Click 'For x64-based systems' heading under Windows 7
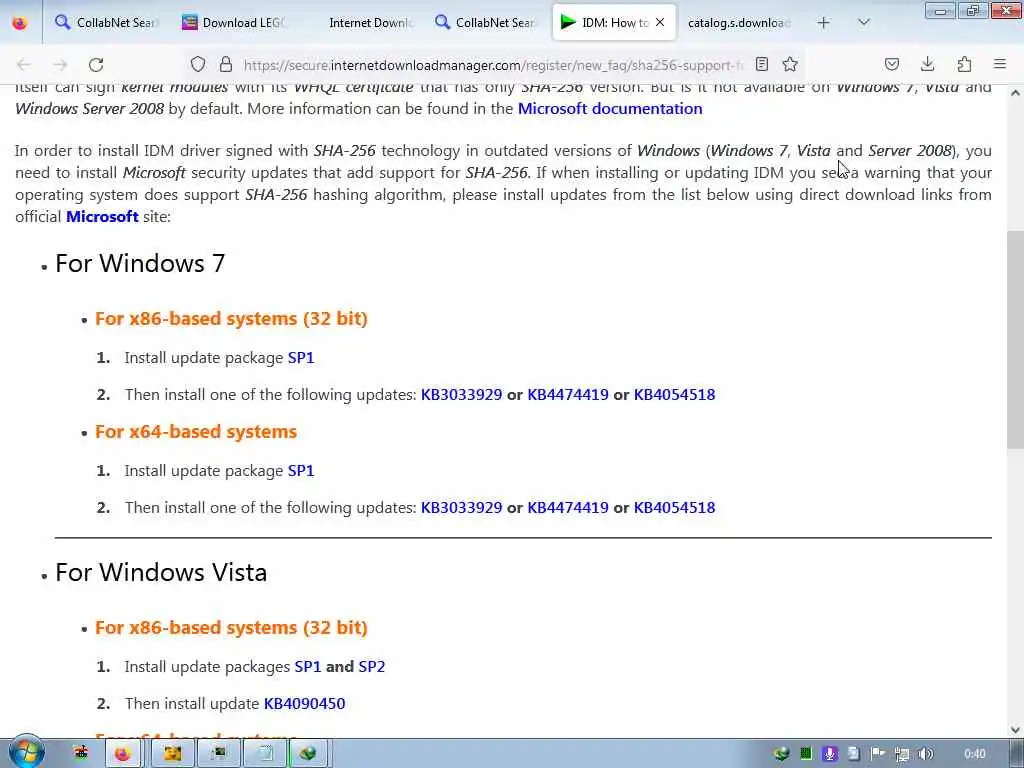1024x768 pixels. point(196,432)
